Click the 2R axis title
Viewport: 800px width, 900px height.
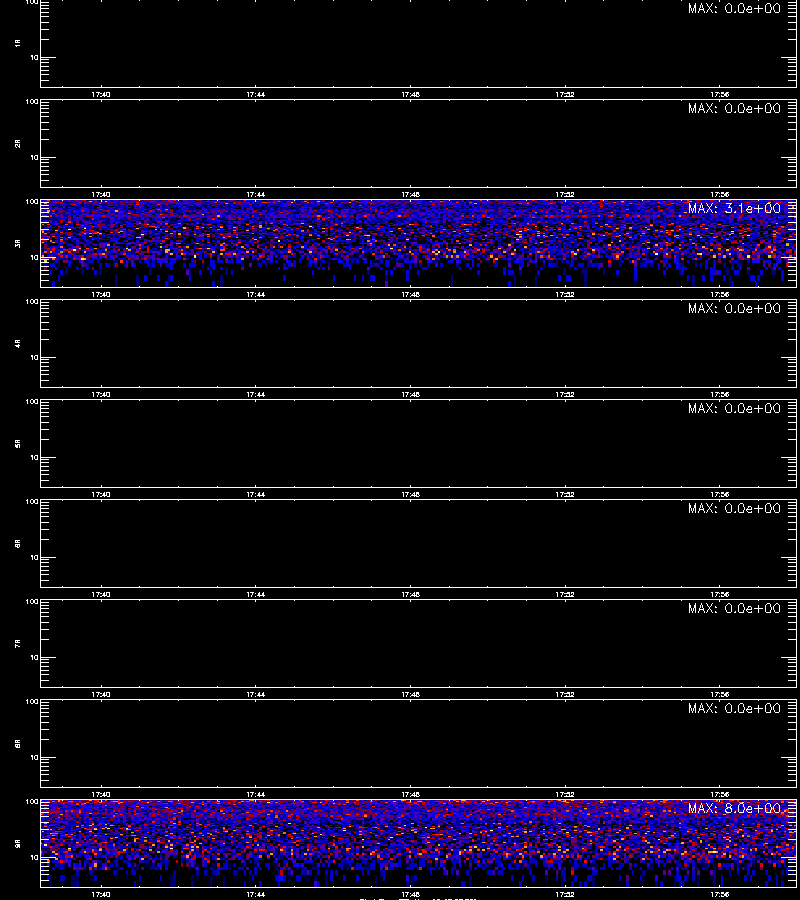coord(18,143)
